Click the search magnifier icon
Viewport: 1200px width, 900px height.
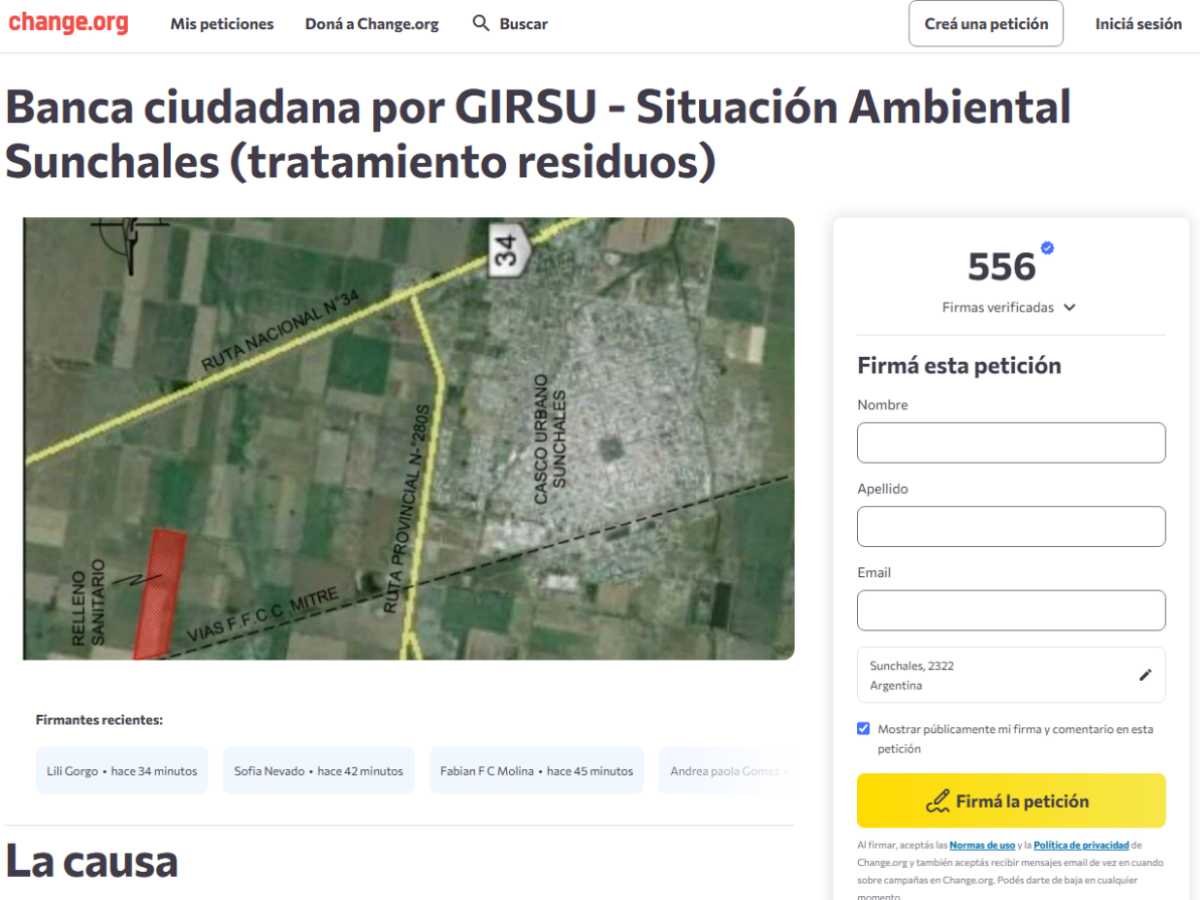coord(481,23)
